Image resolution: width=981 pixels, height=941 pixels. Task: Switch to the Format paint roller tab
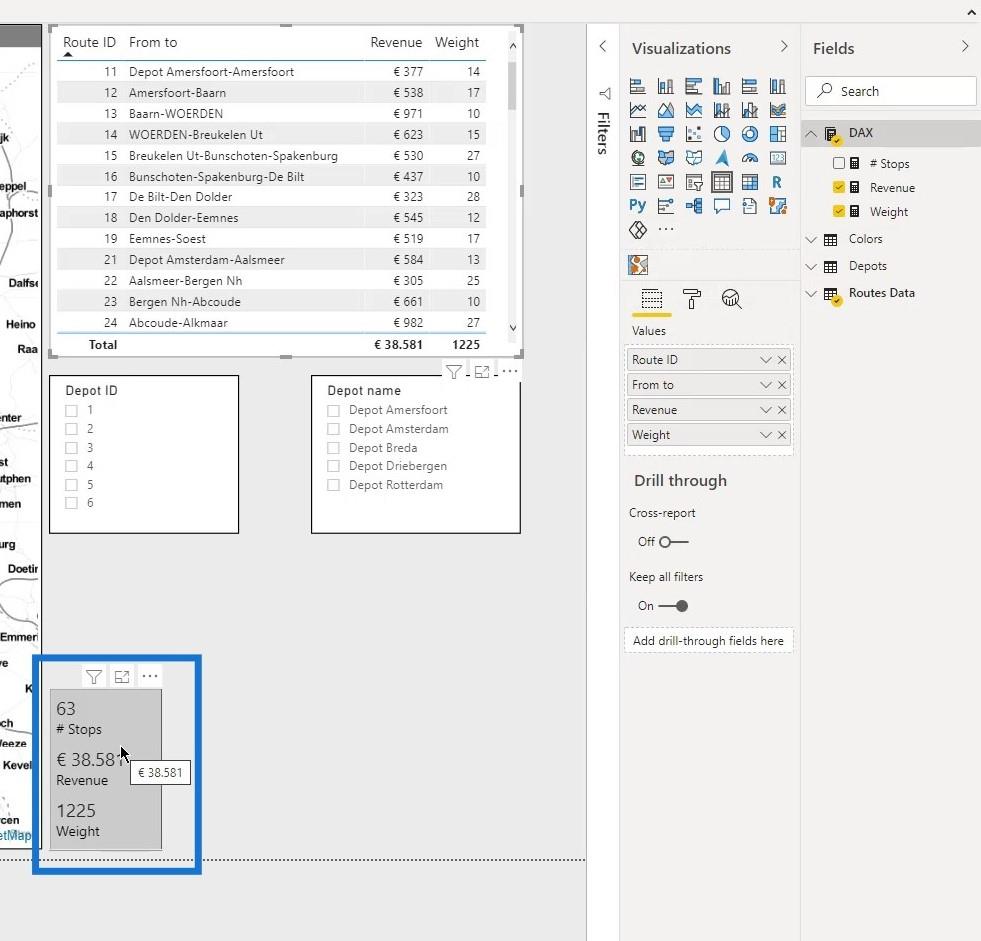coord(691,299)
